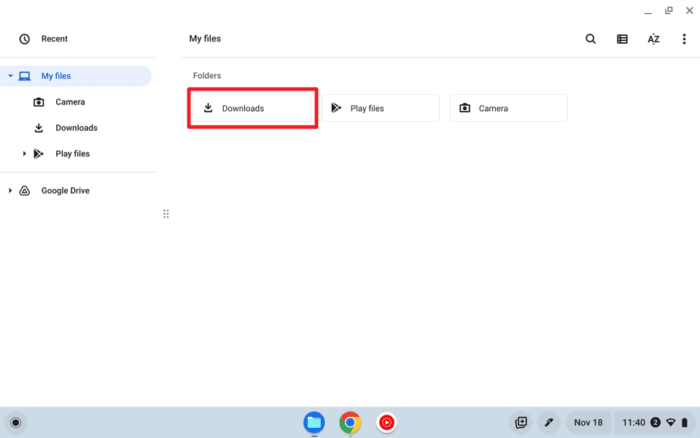
Task: Open the stylus tools icon
Action: coord(549,422)
